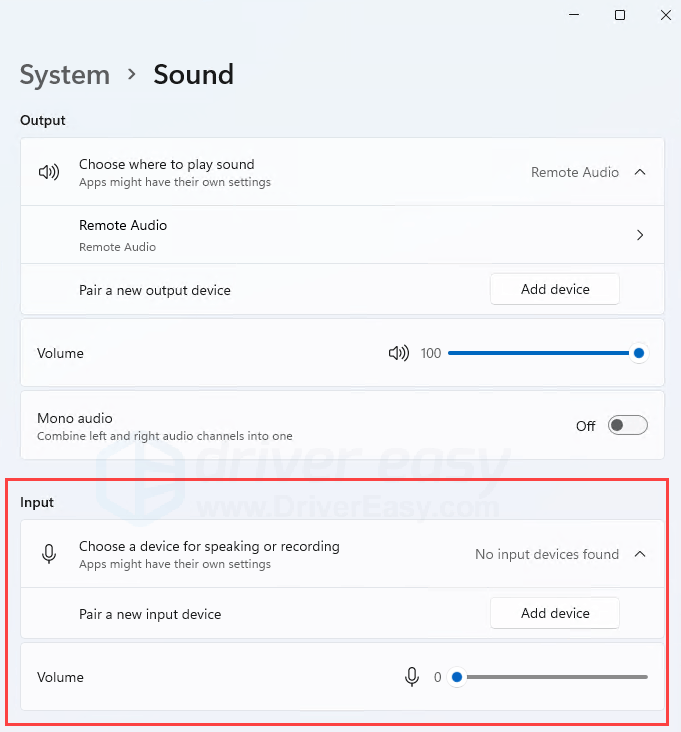Toggle the Mono audio switch
Screen dimensions: 681x732
pos(627,425)
